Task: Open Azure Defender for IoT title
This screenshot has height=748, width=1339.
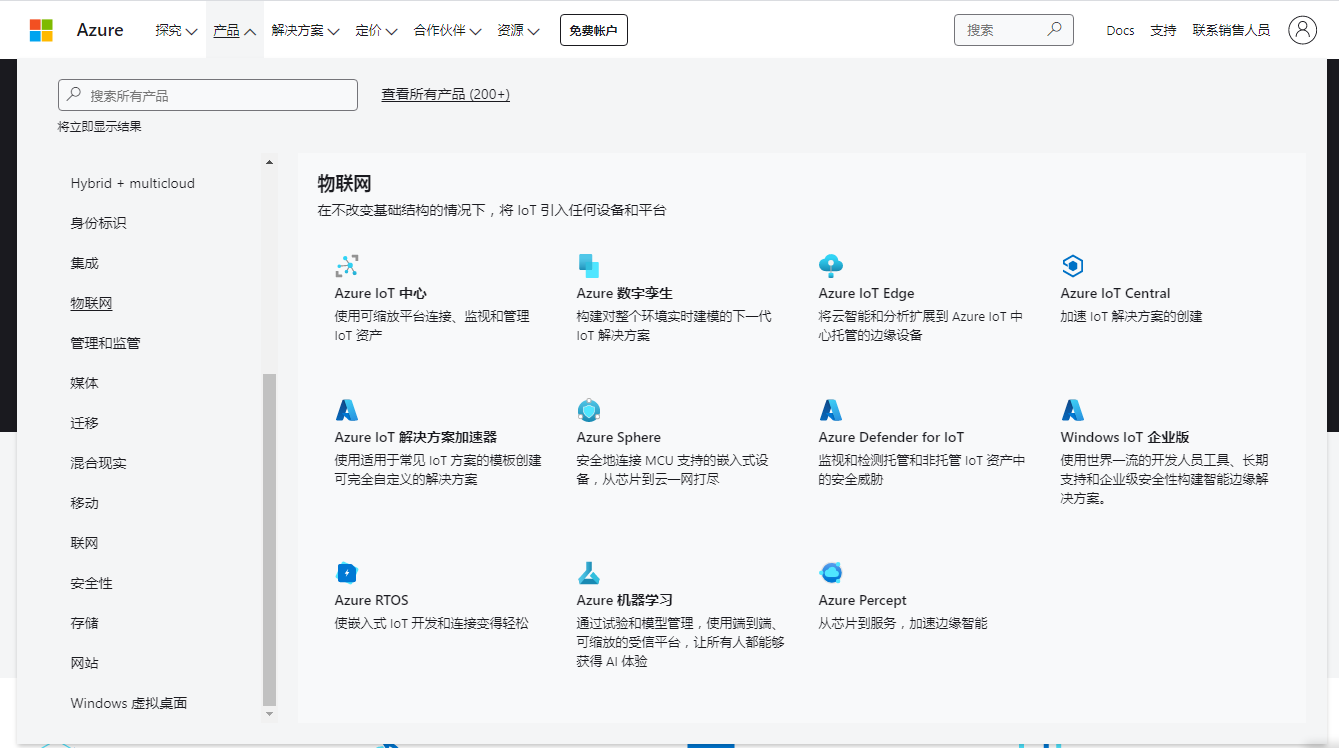Action: point(891,437)
